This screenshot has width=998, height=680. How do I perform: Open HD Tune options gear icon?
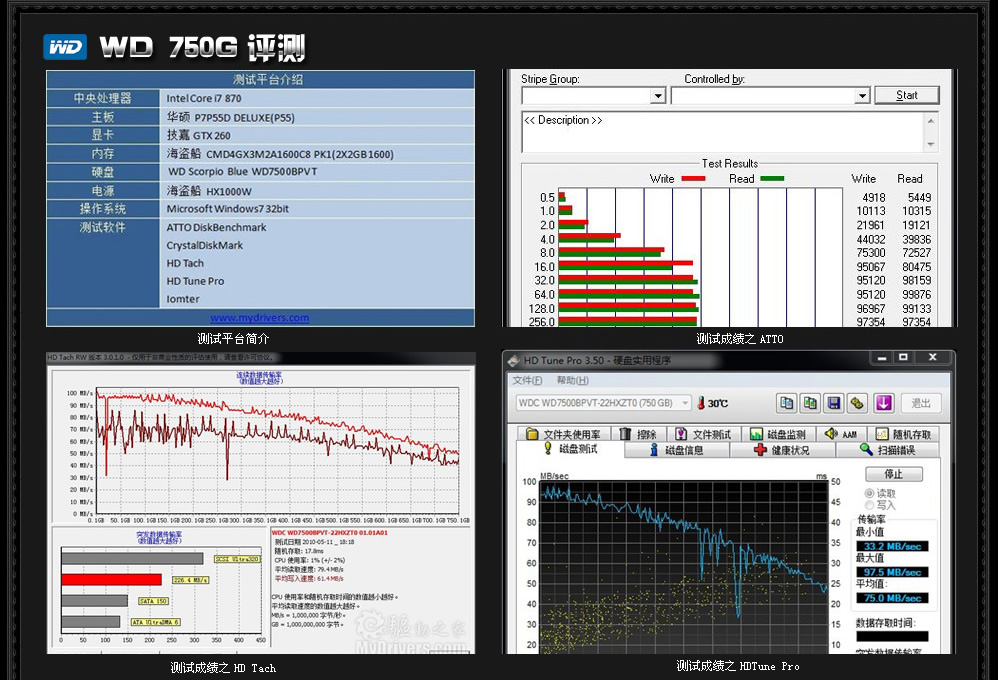(x=857, y=403)
